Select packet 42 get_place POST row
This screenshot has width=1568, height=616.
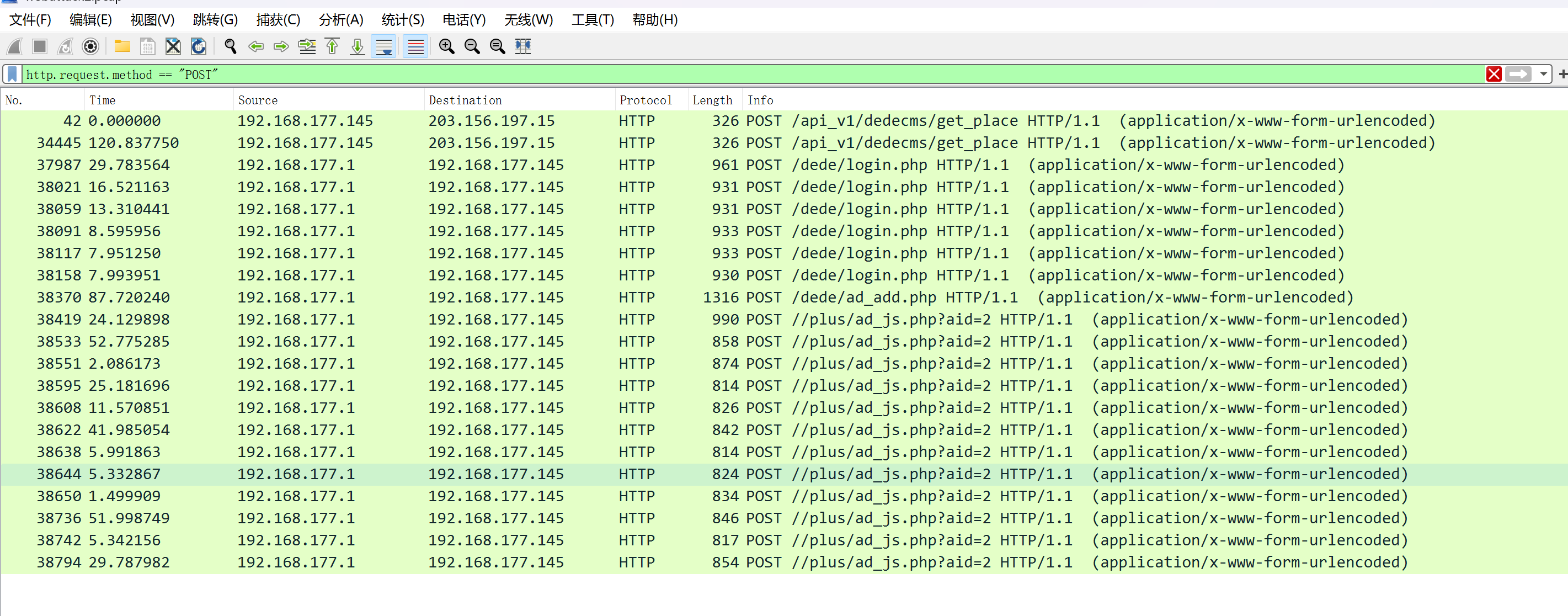click(784, 120)
